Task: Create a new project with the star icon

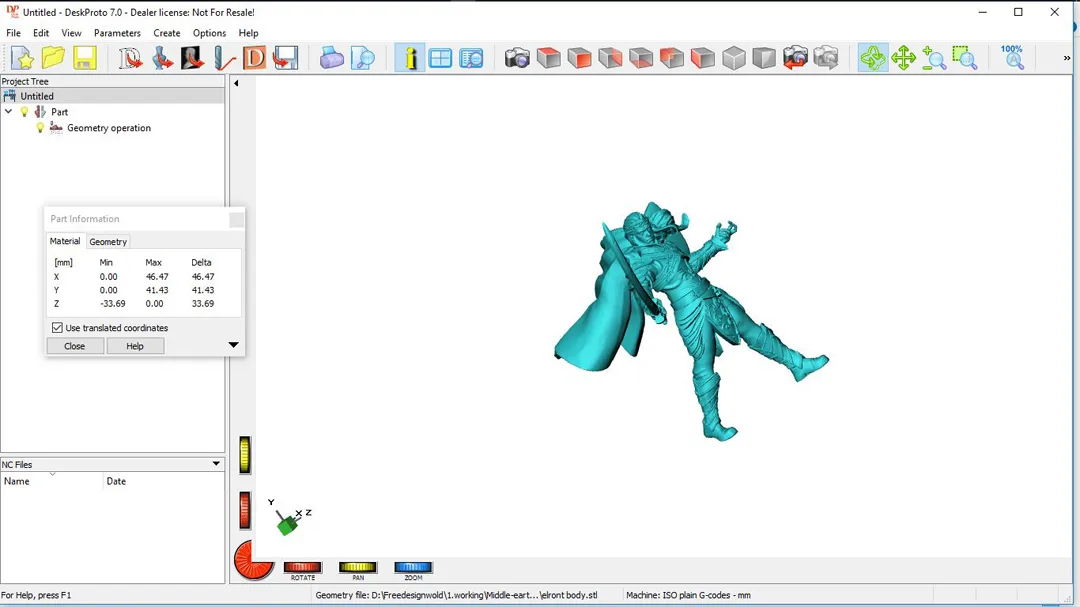Action: click(22, 58)
